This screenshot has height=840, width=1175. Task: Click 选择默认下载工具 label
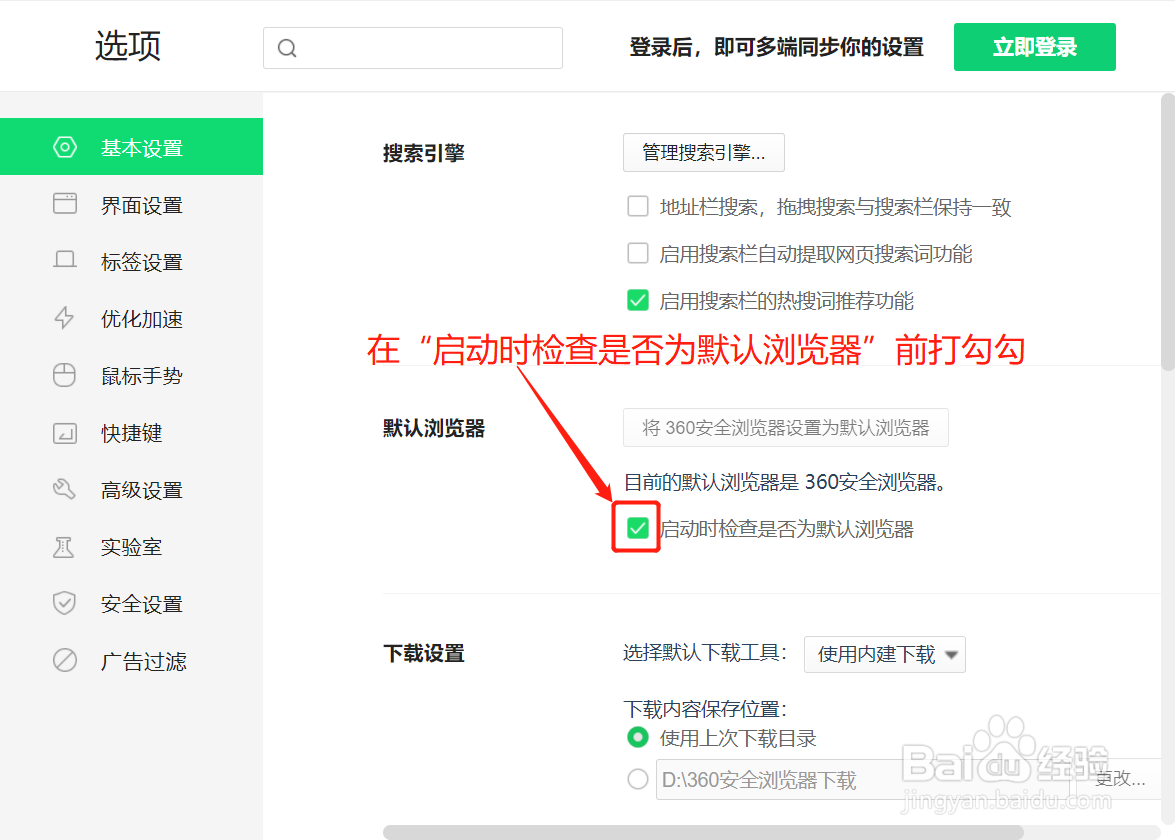tap(704, 653)
